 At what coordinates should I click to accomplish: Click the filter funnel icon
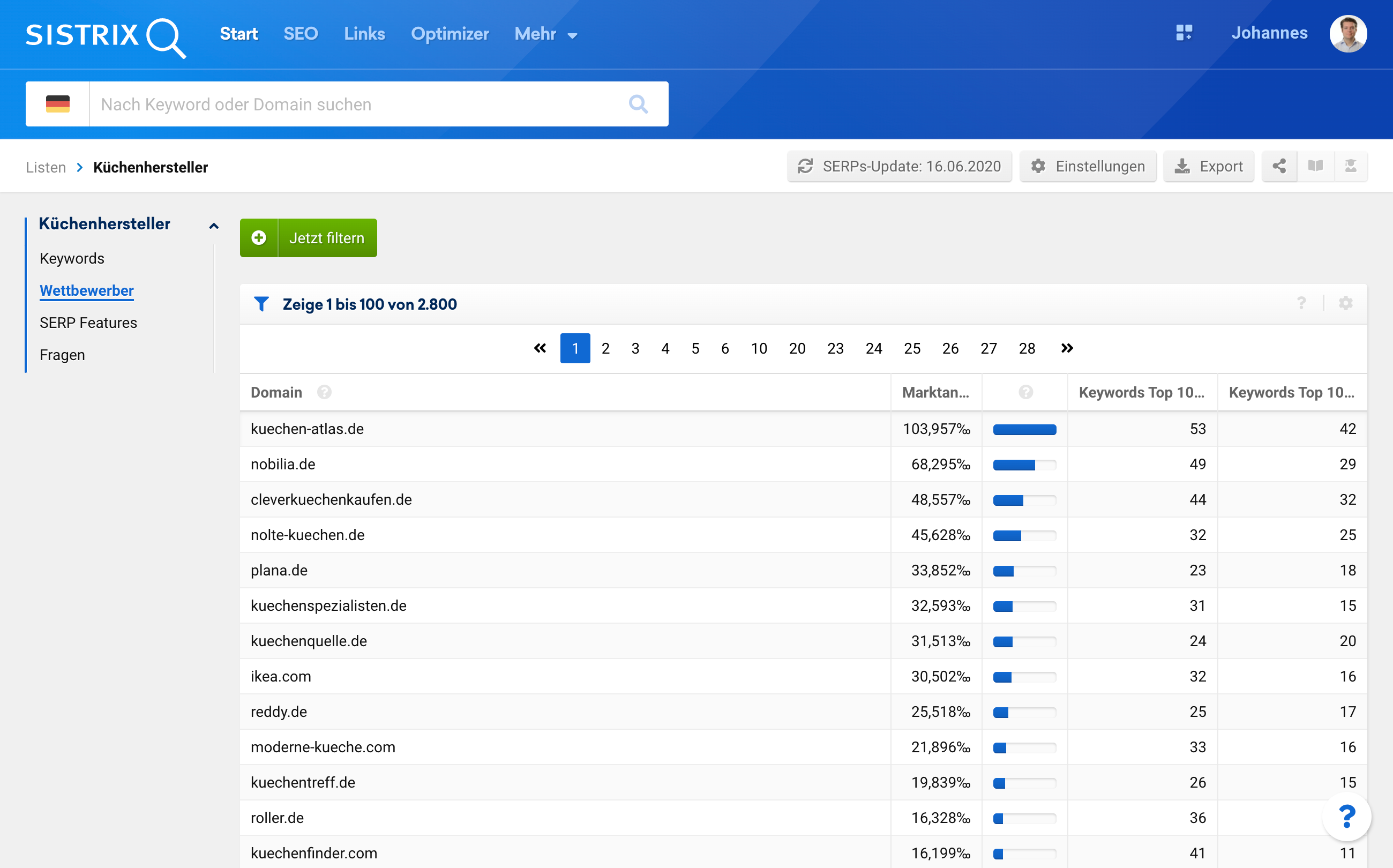[261, 304]
